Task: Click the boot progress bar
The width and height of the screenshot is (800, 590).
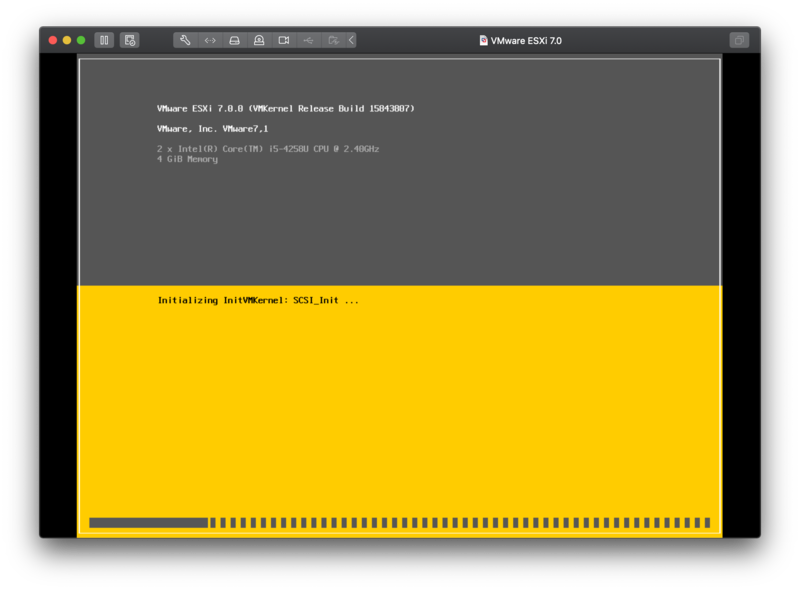Action: [x=399, y=523]
